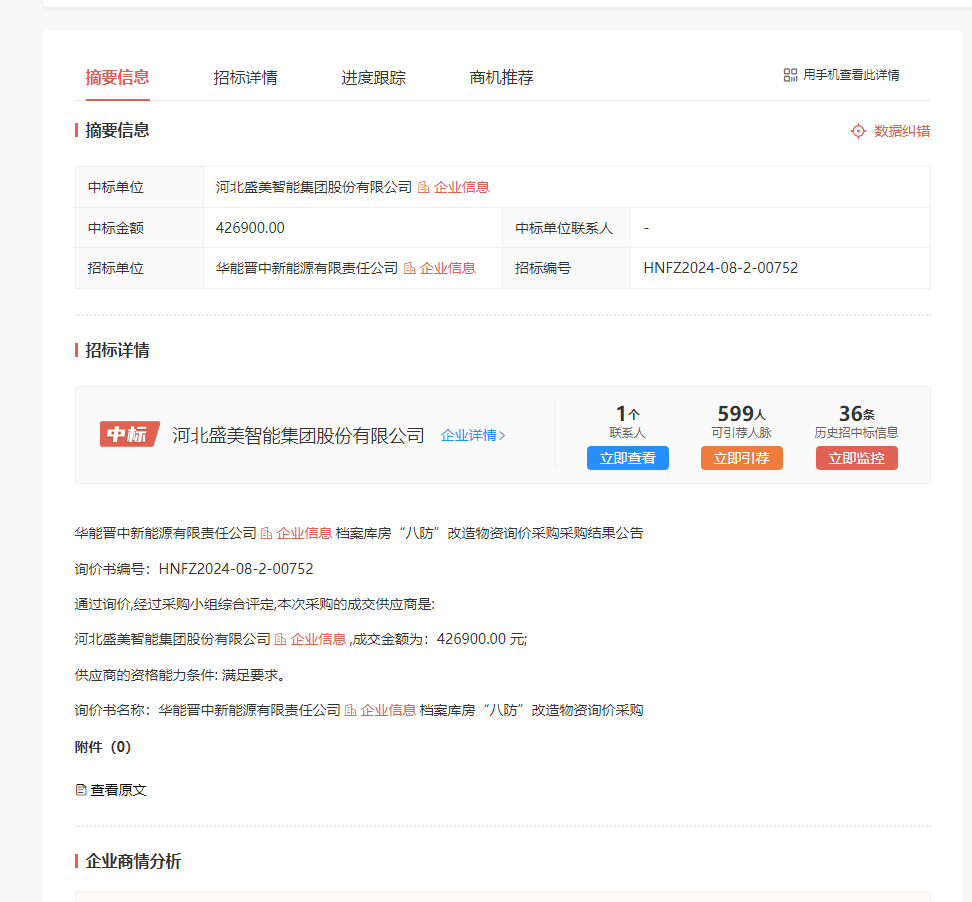Open the 进度跟踪 tab

375,77
